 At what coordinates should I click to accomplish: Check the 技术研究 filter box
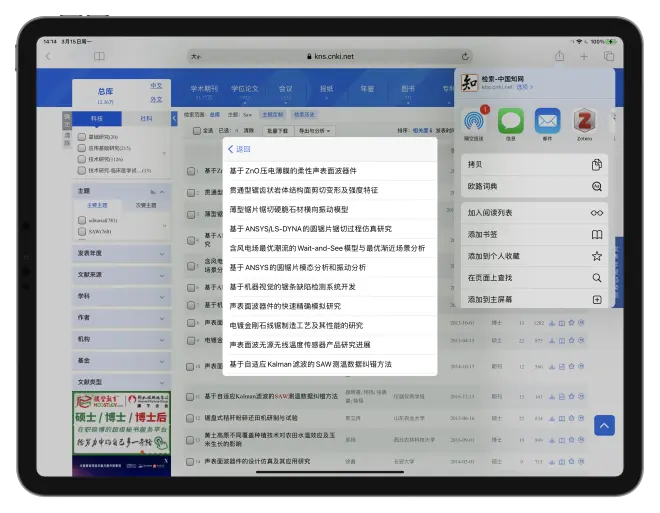pos(82,159)
